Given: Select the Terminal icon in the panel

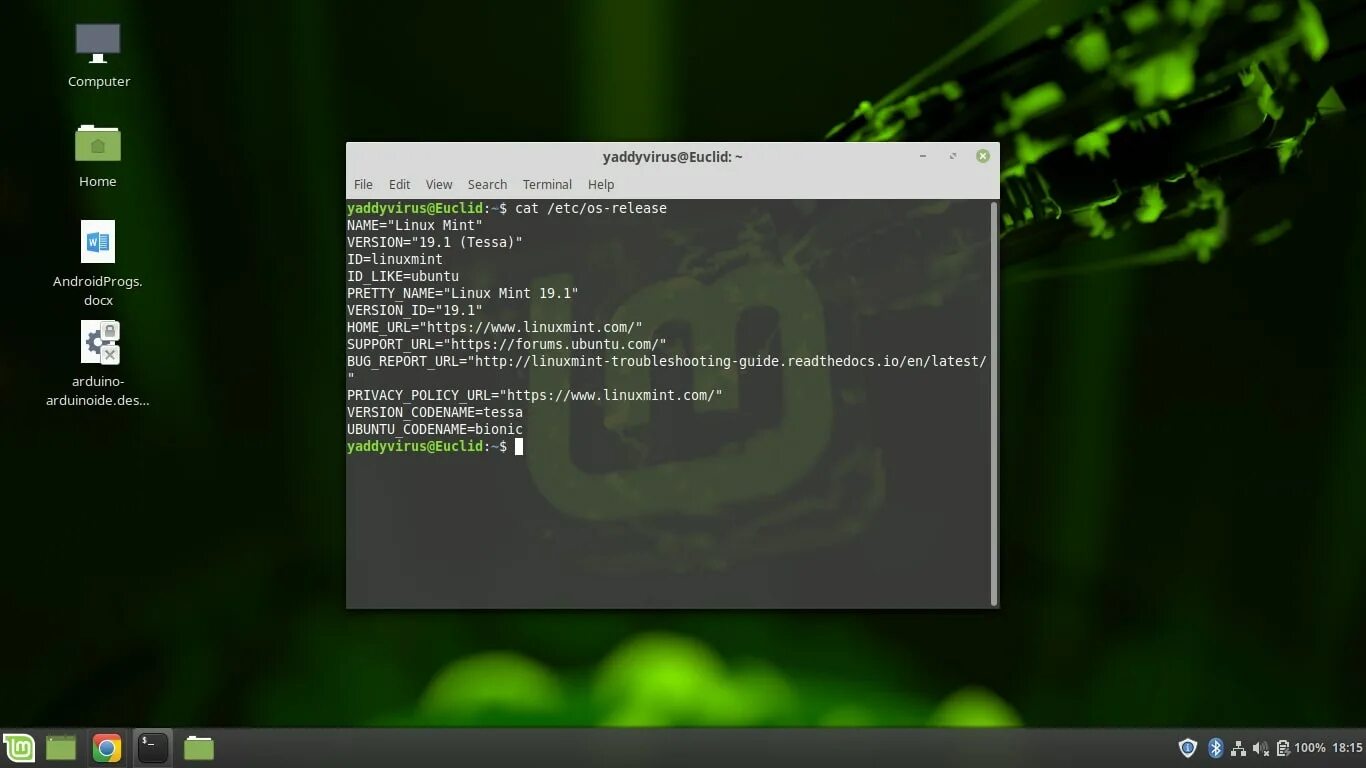Looking at the screenshot, I should (x=153, y=747).
